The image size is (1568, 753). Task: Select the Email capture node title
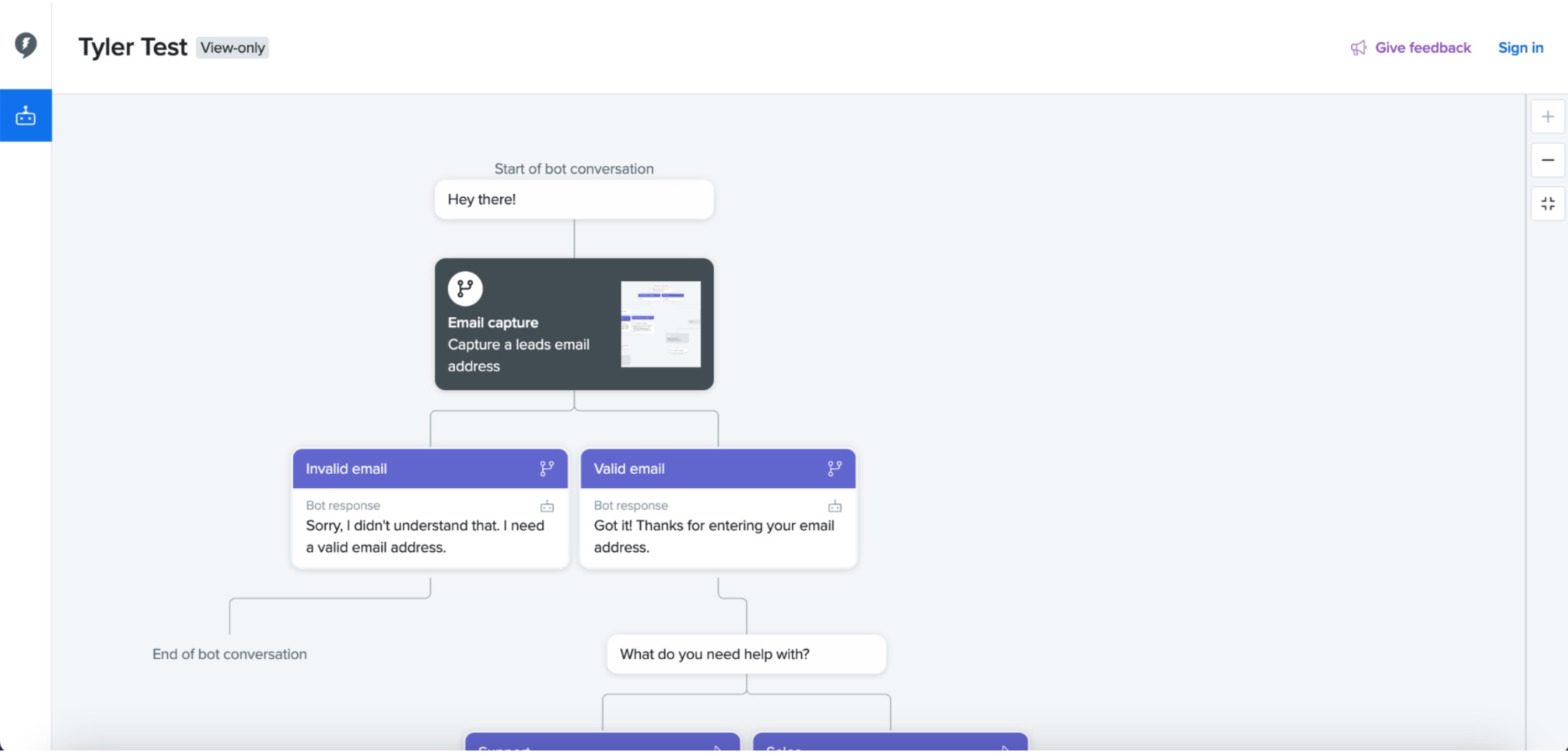[x=493, y=323]
